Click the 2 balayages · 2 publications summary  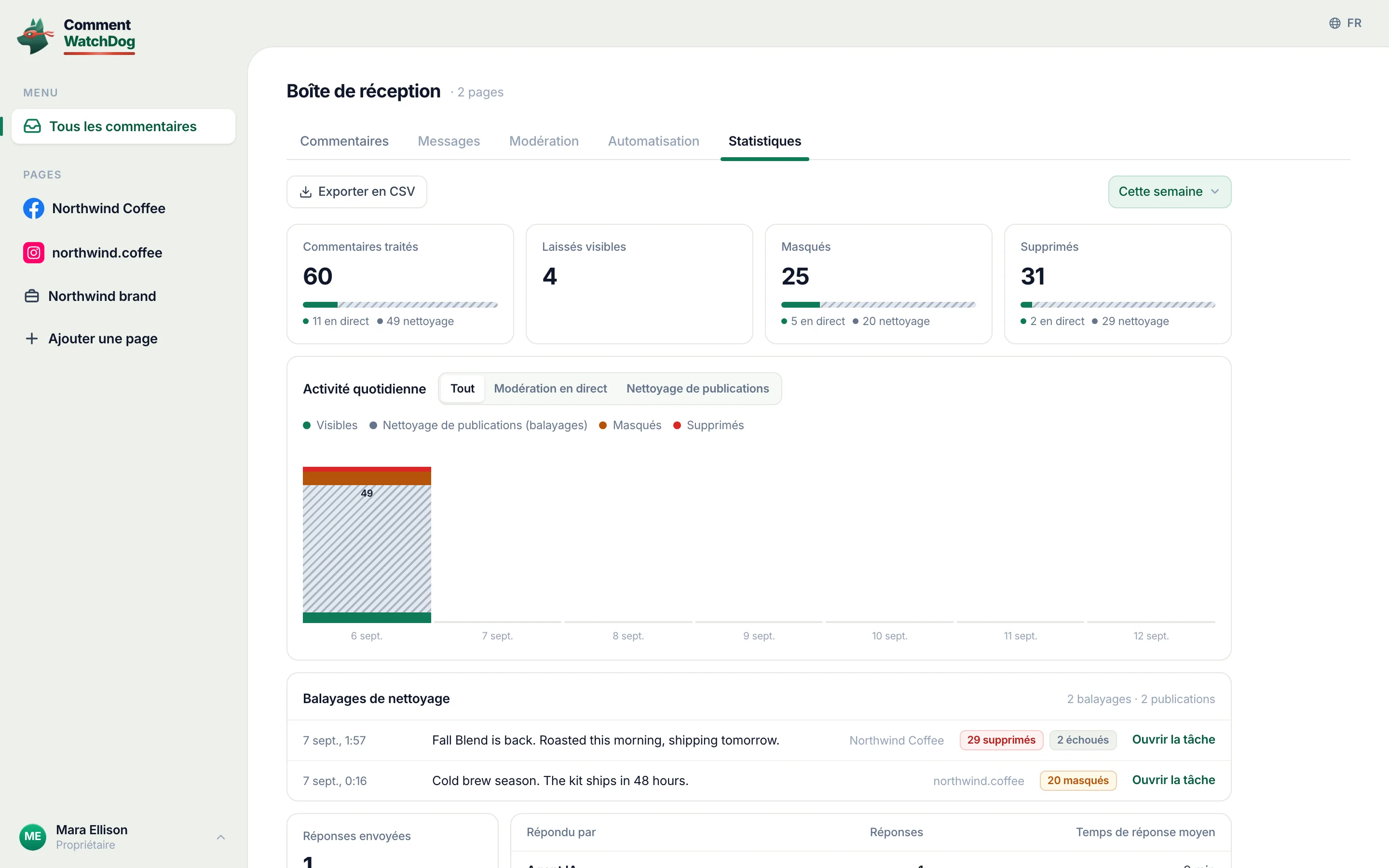[1141, 699]
